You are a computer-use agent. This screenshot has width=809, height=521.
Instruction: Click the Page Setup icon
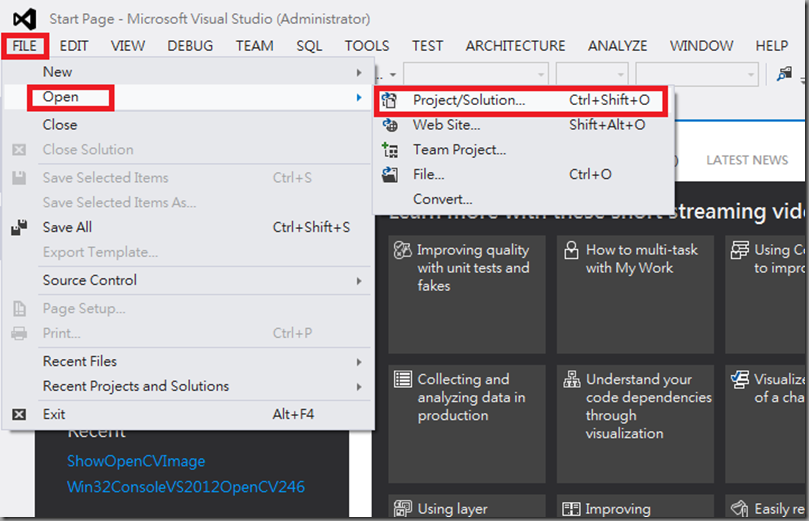point(19,308)
